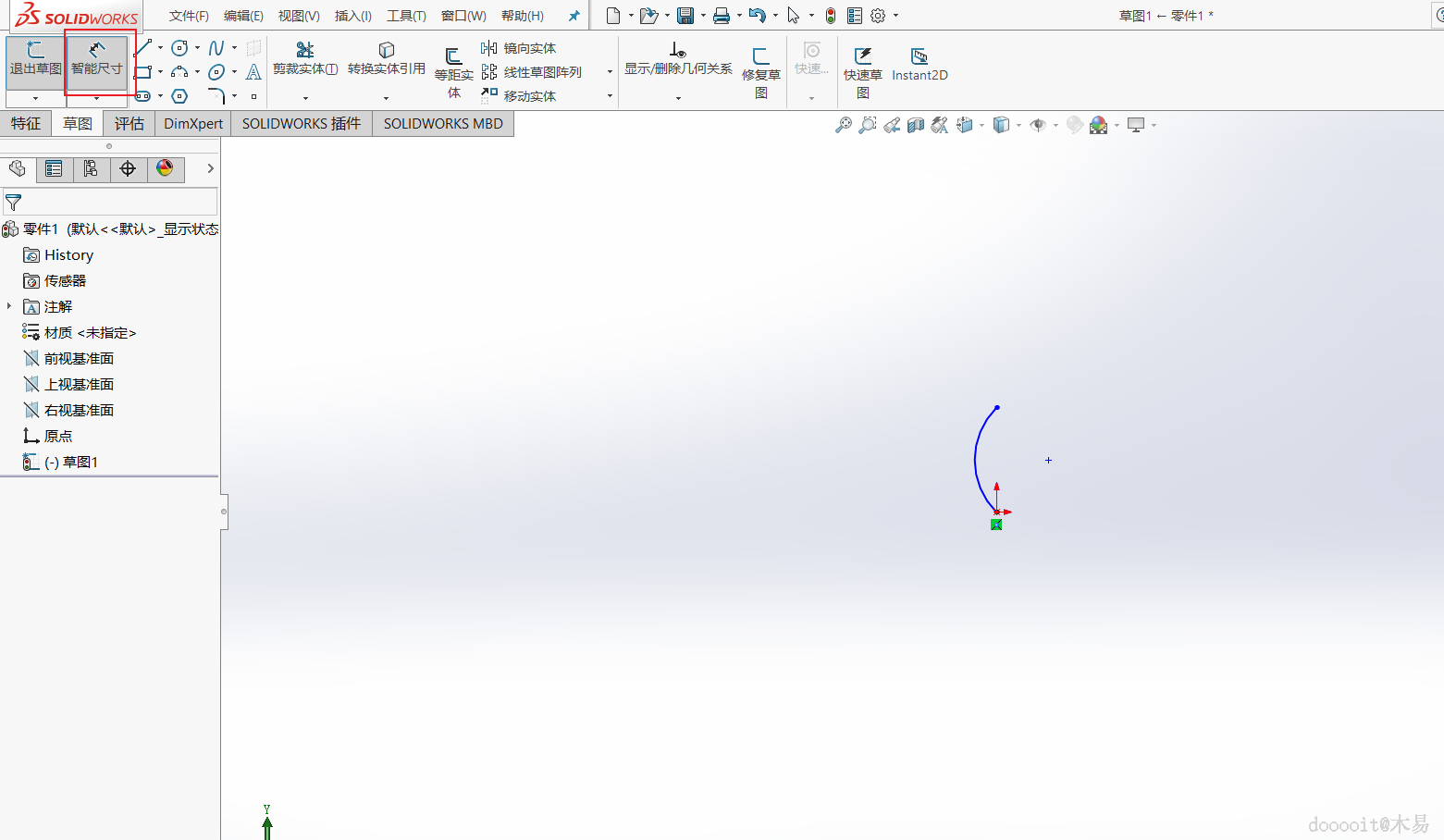The height and width of the screenshot is (840, 1444).
Task: Click the 剪裁实体 Trim Entities tool
Action: (x=305, y=58)
